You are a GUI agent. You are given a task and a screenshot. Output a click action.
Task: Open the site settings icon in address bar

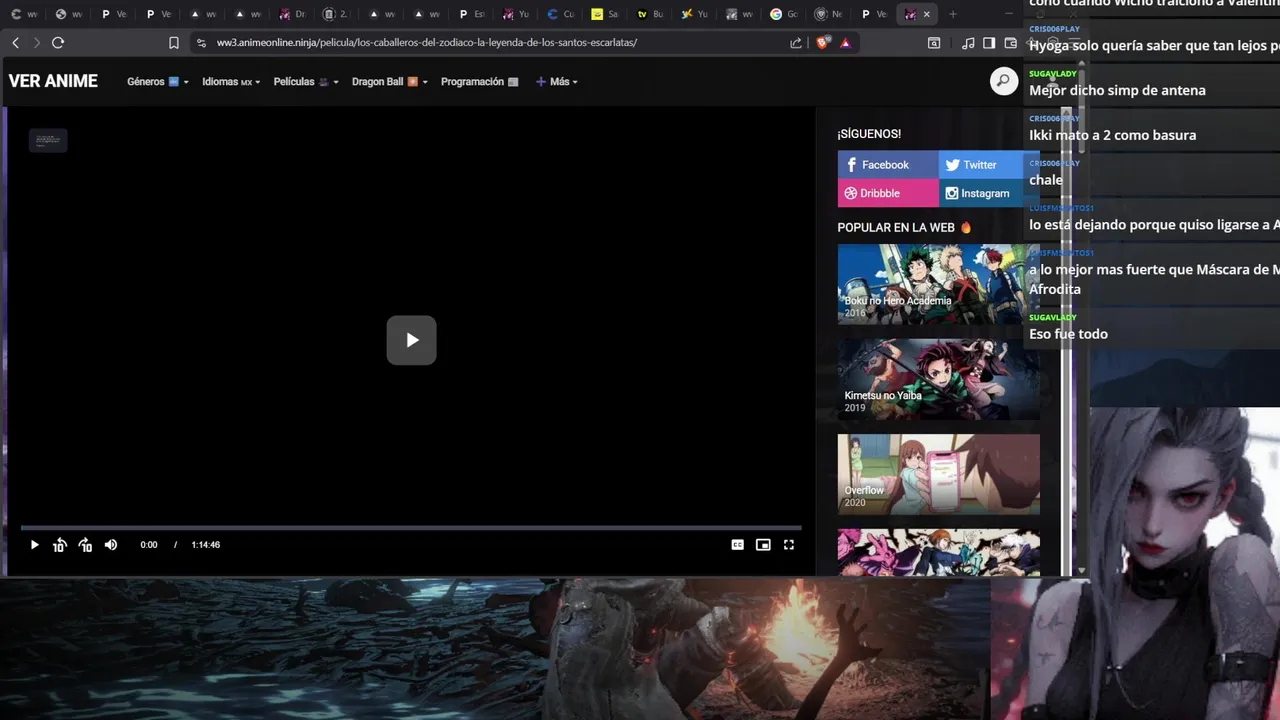201,43
